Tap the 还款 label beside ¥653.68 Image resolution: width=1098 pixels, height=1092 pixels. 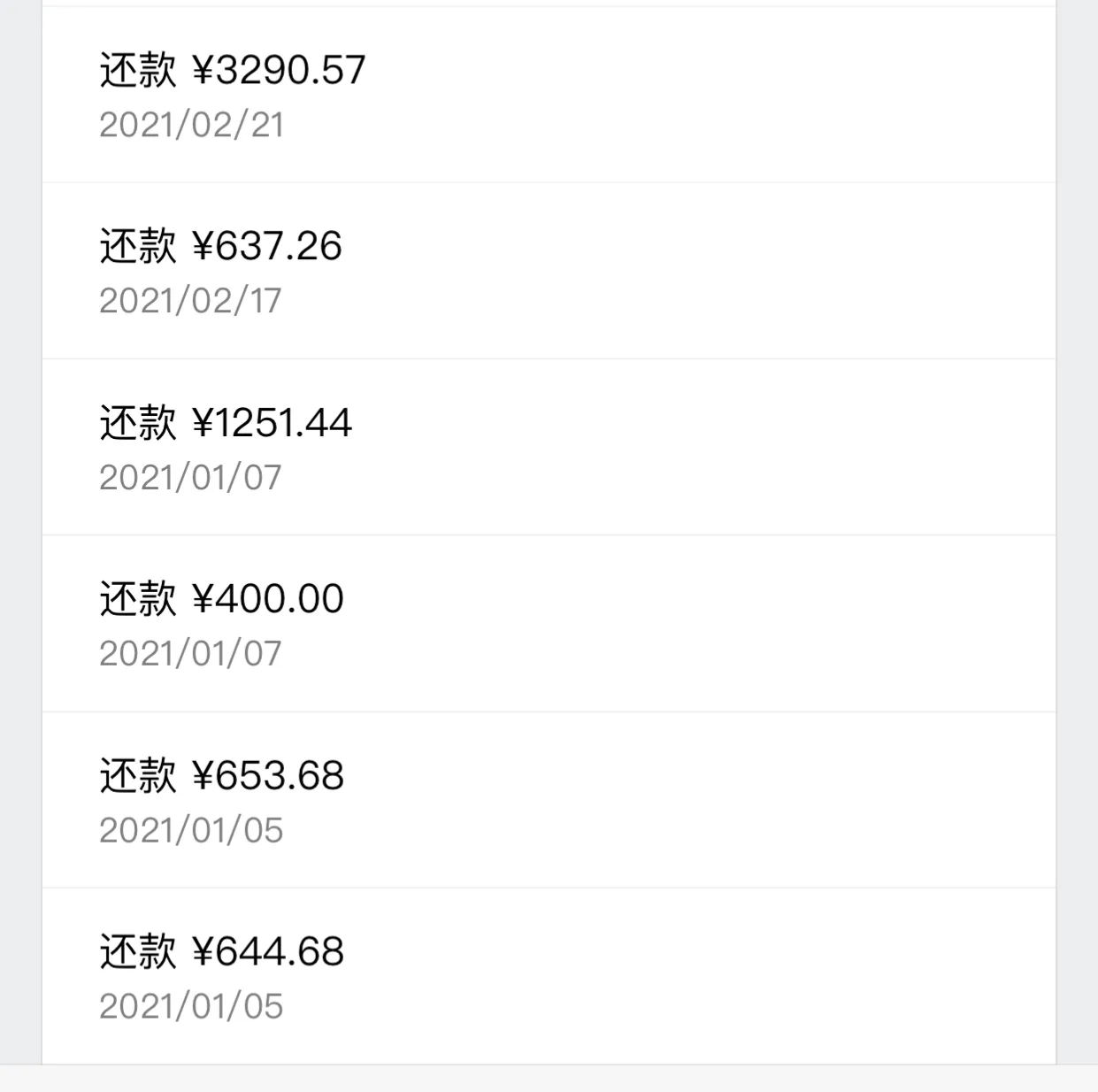coord(138,775)
